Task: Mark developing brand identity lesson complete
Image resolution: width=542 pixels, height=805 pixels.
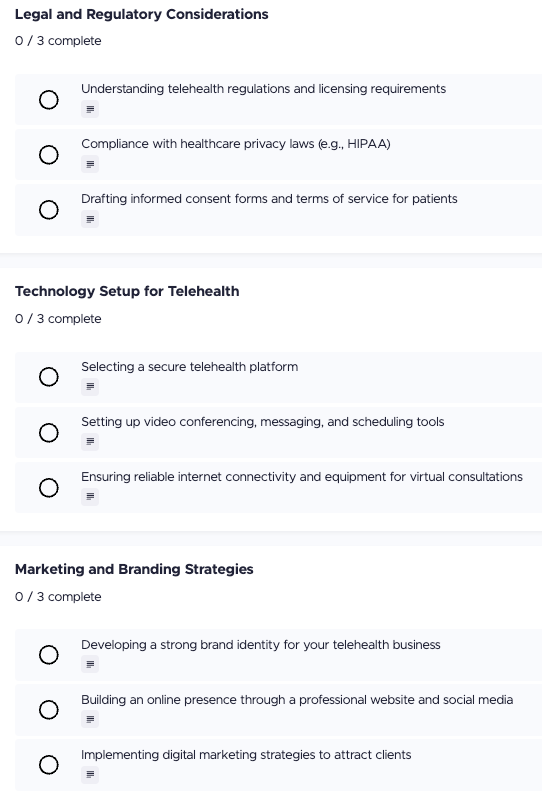Action: (49, 655)
